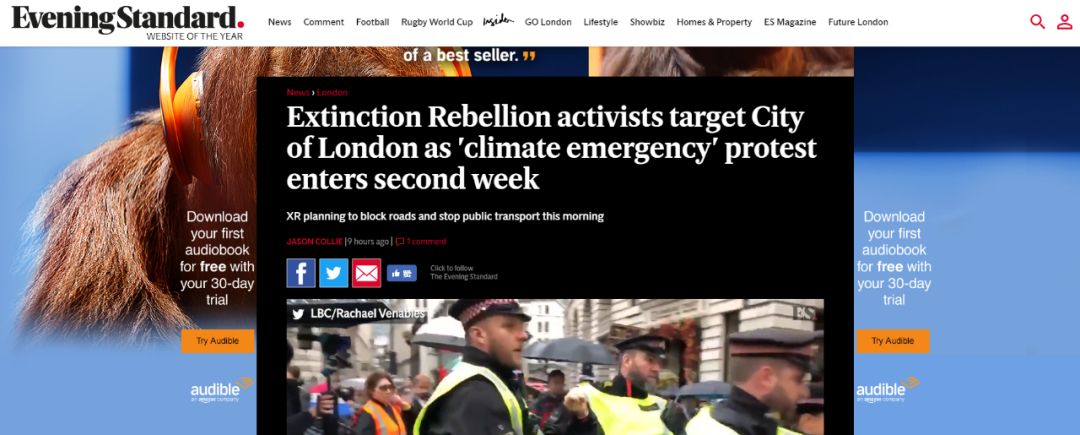1080x435 pixels.
Task: Go to Evening Standard homepage logo
Action: click(127, 22)
